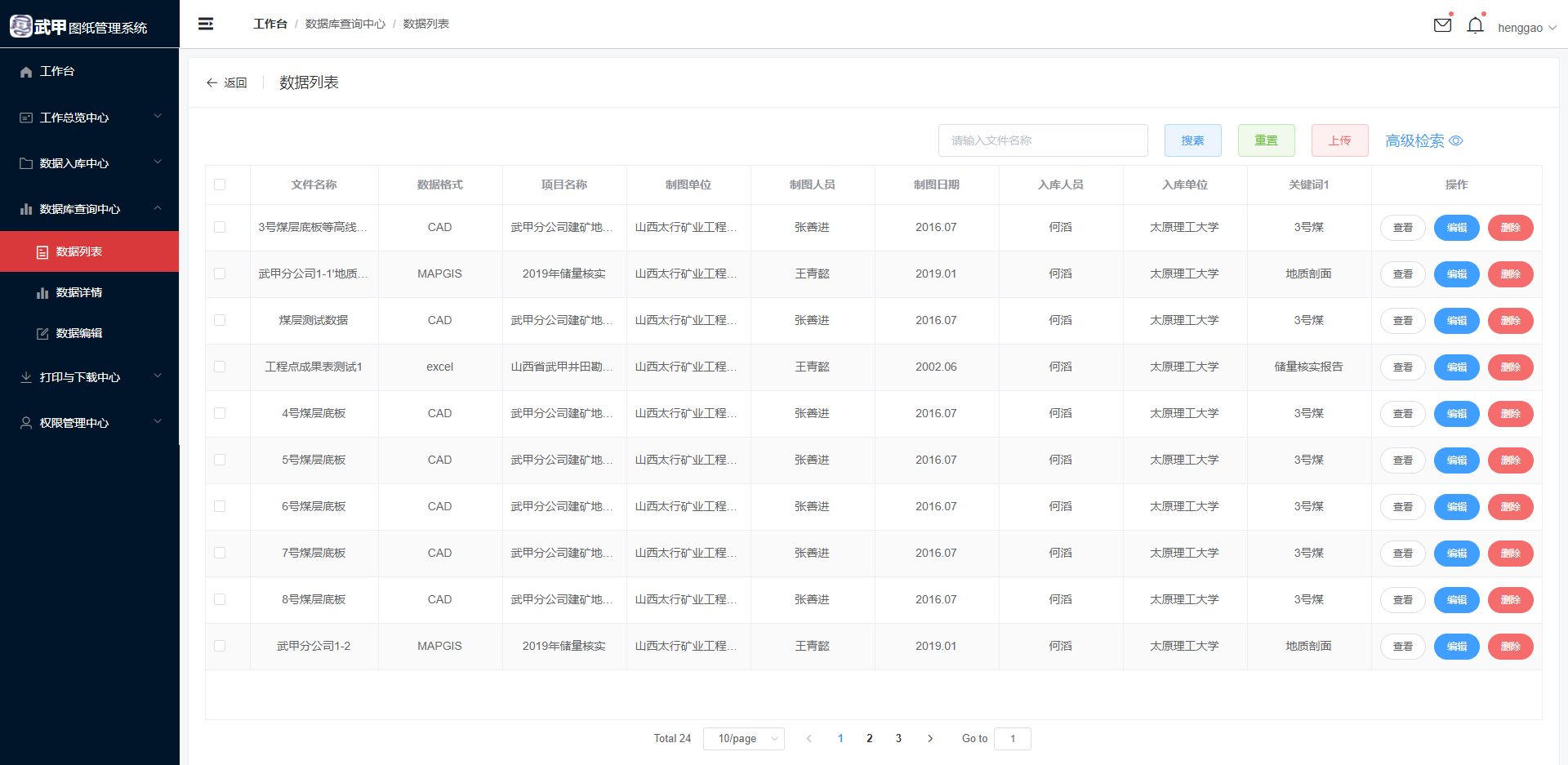Click the red 上传 upload button
This screenshot has width=1568, height=765.
point(1339,140)
